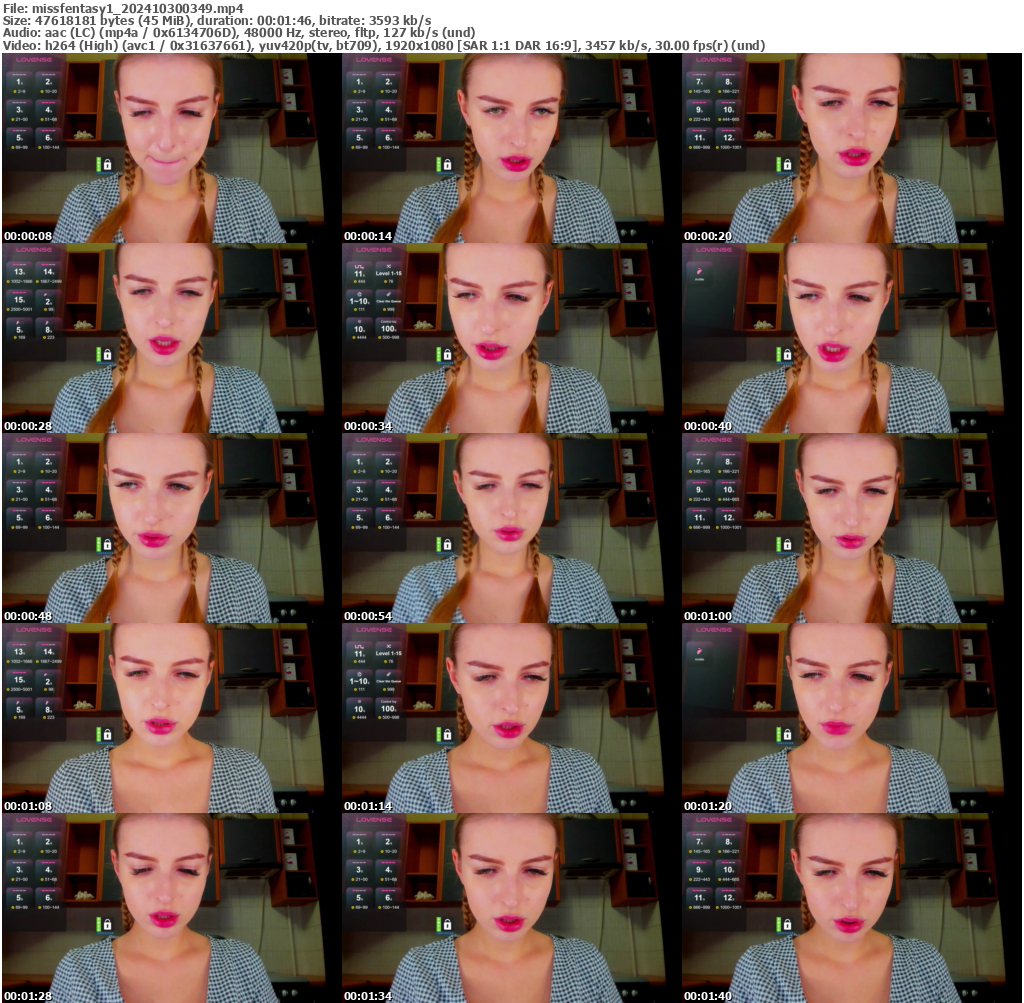The width and height of the screenshot is (1024, 1003).
Task: Toggle the green battery indicator beside the lock
Action: (x=99, y=165)
